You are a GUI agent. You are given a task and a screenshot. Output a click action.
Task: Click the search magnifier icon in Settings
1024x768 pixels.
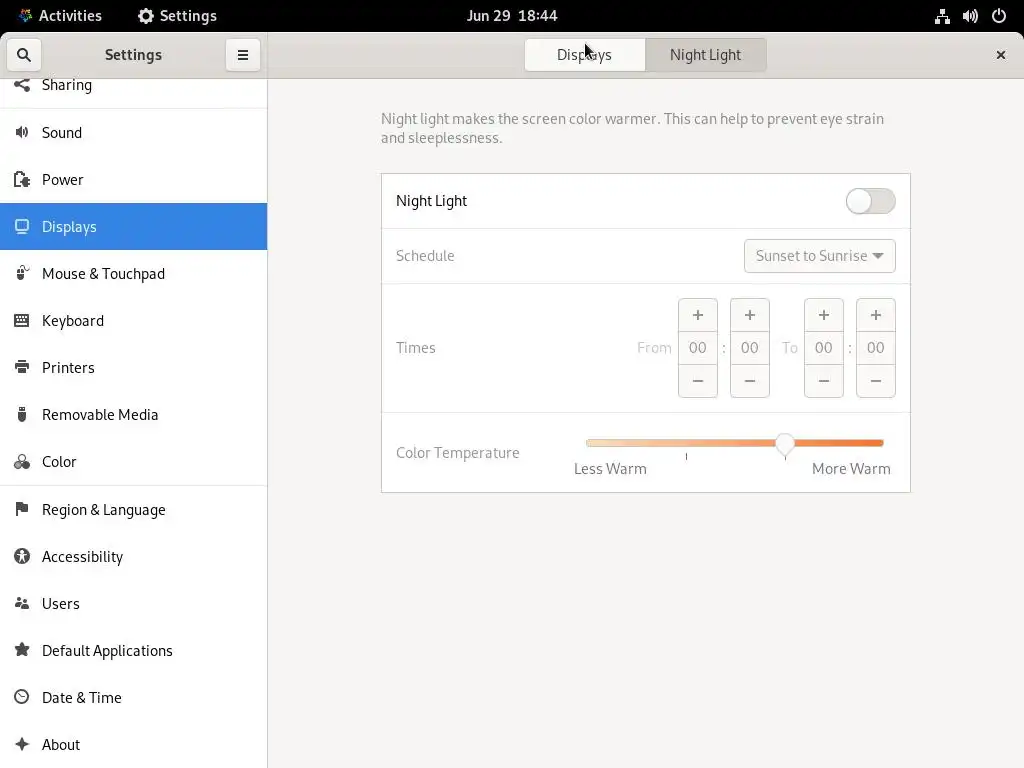(24, 55)
